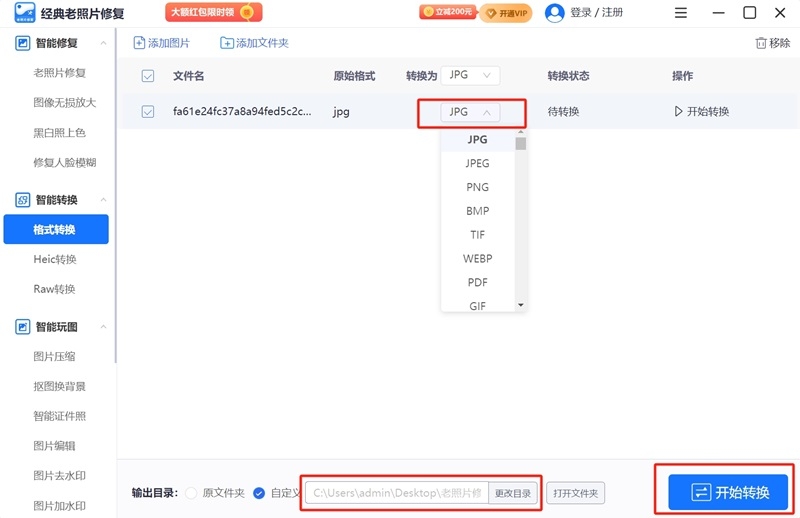Click the 添加文件夹 button text
The height and width of the screenshot is (518, 800).
[x=262, y=43]
